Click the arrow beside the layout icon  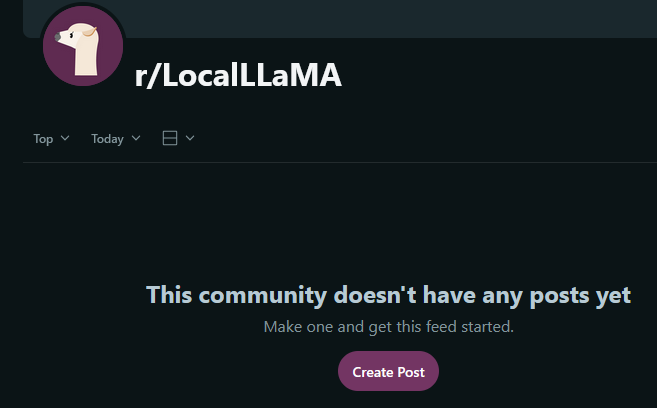click(x=190, y=138)
